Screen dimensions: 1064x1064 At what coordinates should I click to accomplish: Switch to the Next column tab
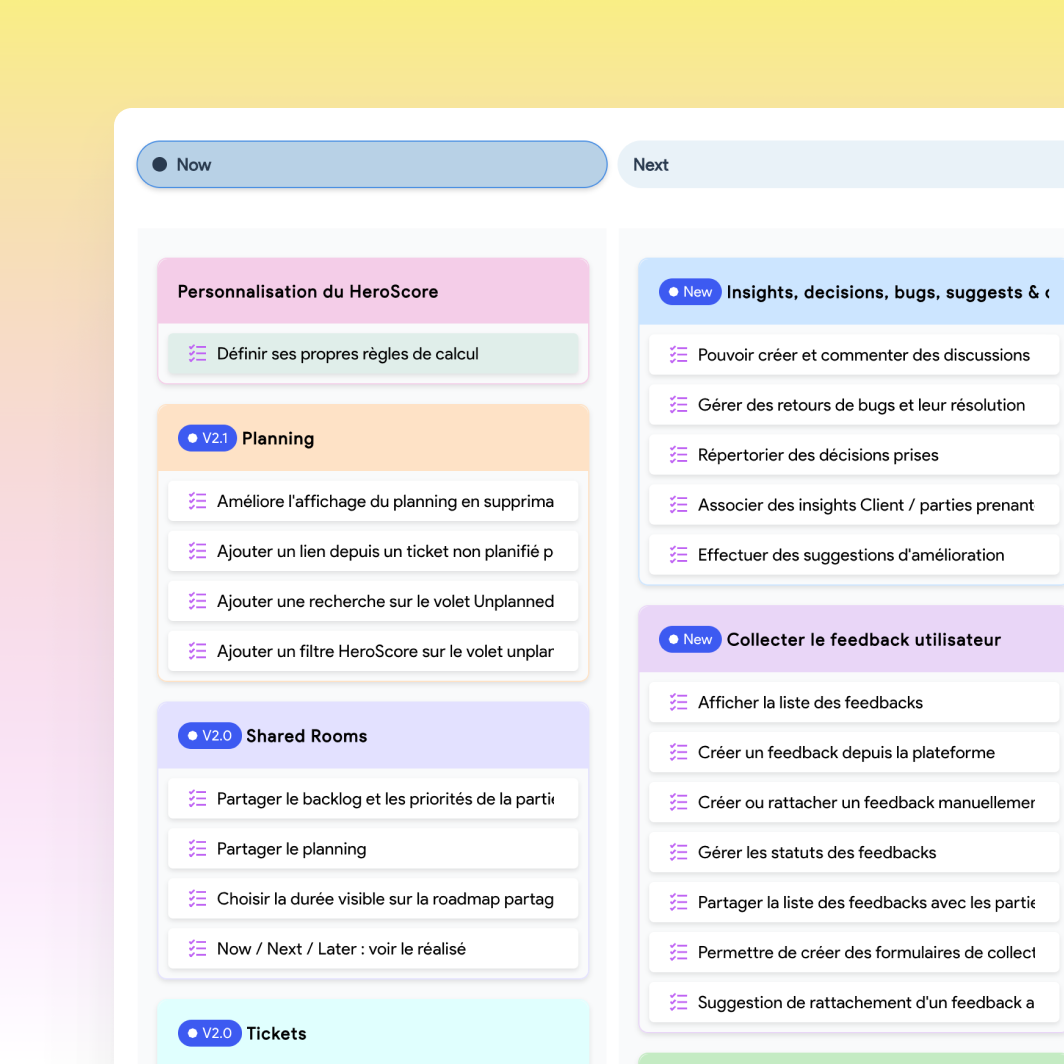pos(840,165)
